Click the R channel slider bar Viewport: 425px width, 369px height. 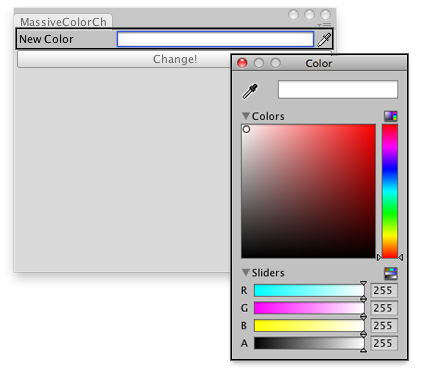309,290
